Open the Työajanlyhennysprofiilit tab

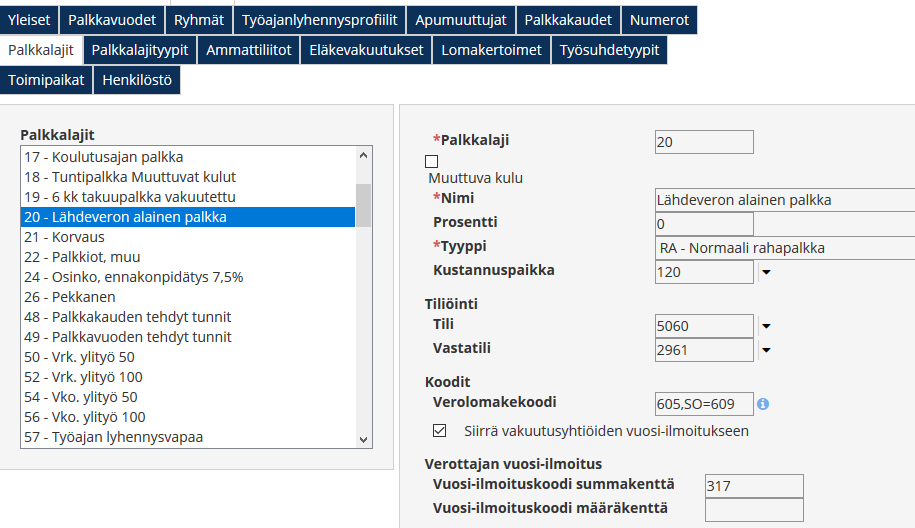(319, 20)
